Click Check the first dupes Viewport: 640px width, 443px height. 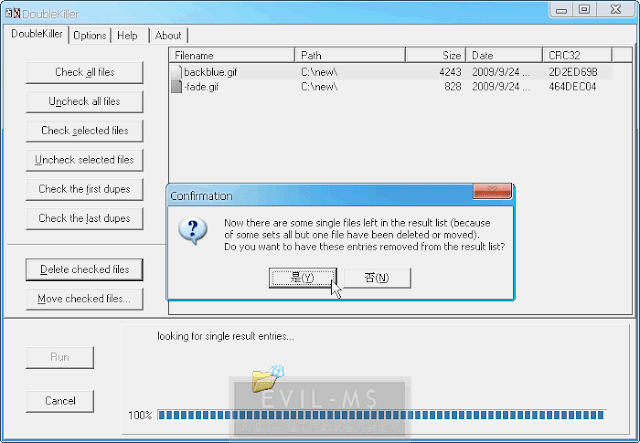[x=84, y=189]
